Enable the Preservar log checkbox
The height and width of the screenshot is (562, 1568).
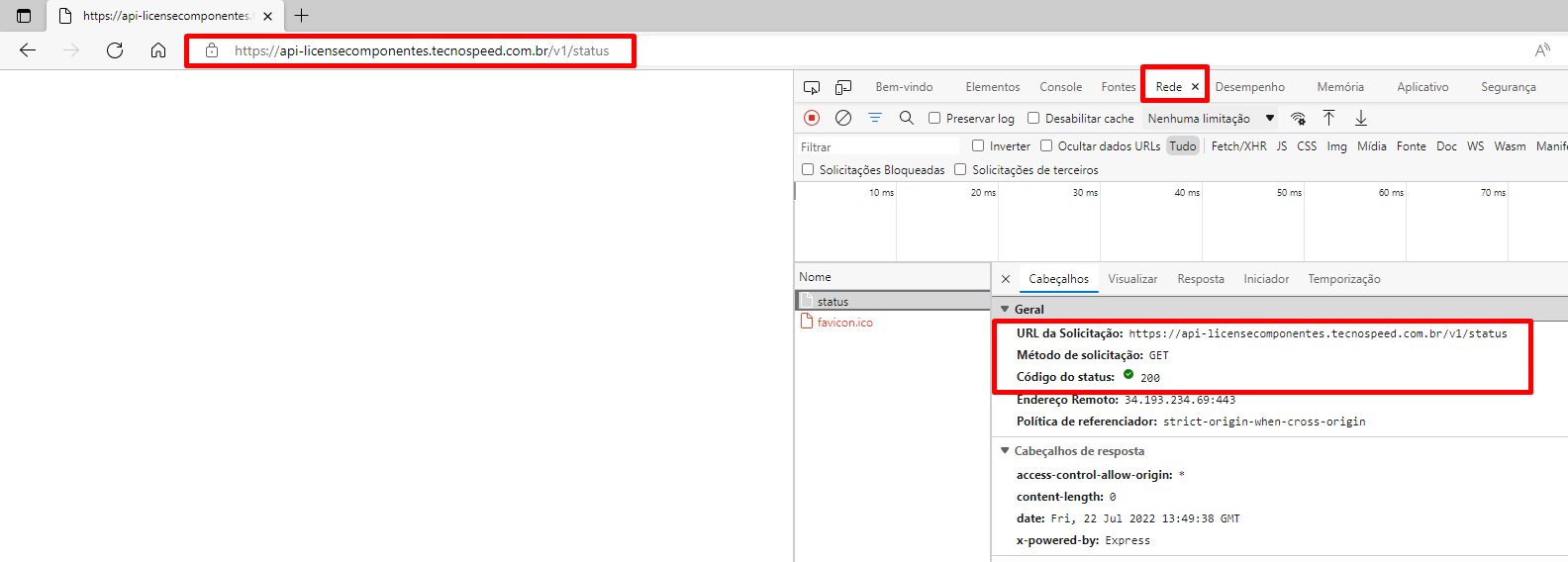click(x=934, y=118)
